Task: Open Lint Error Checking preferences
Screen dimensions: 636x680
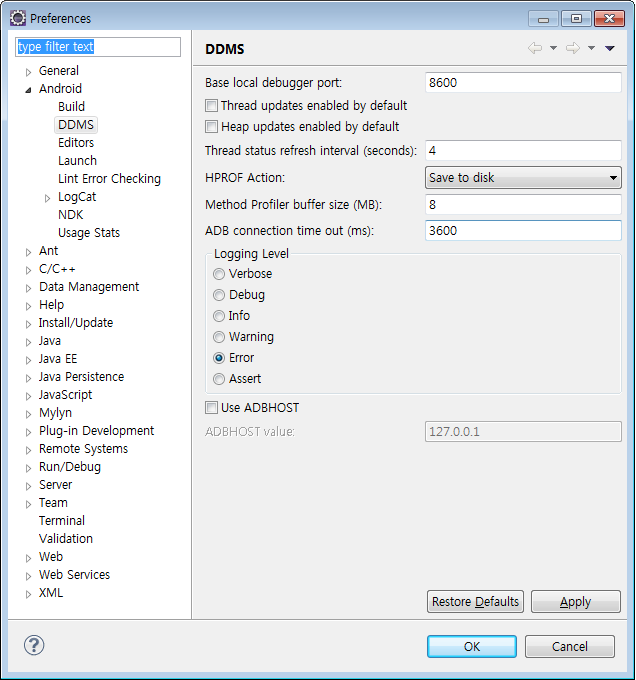Action: coord(109,179)
